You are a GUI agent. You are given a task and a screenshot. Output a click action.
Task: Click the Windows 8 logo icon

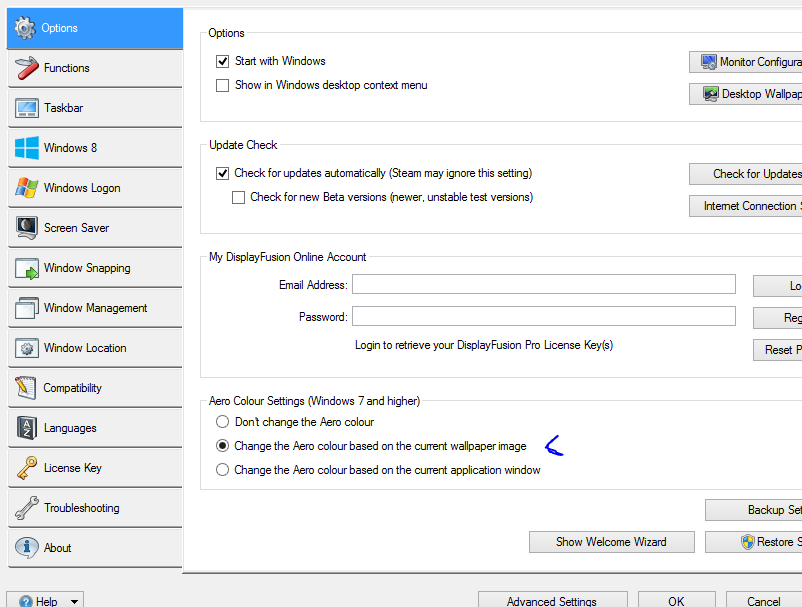[26, 148]
